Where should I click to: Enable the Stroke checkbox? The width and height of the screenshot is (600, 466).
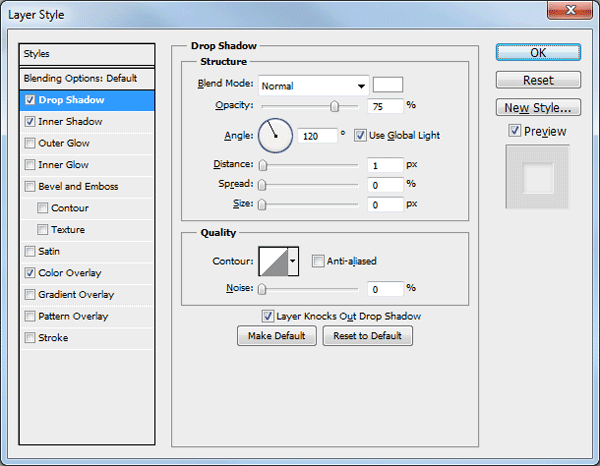click(x=30, y=338)
